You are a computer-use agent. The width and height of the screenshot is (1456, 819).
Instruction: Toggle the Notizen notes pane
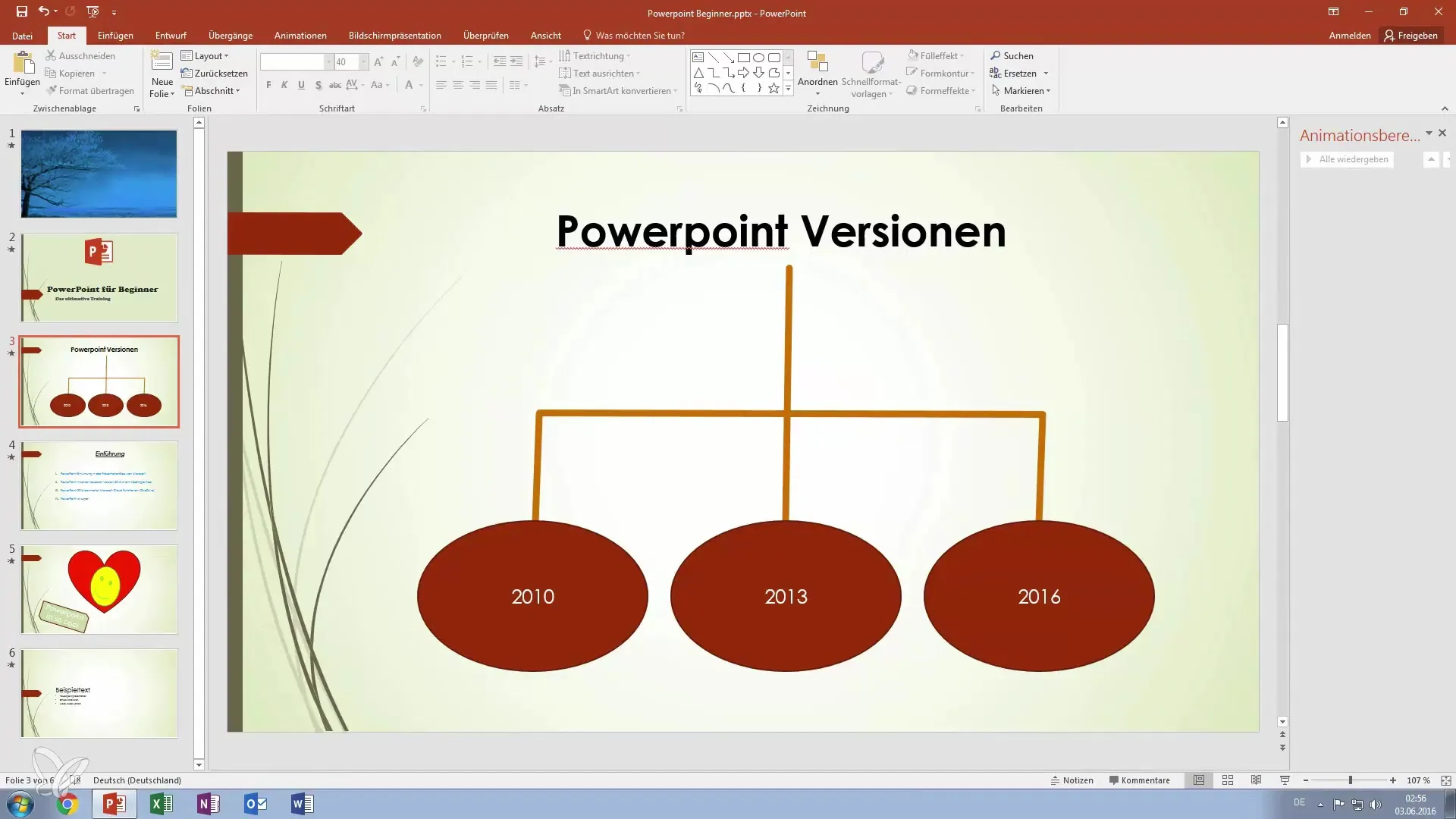click(x=1072, y=780)
